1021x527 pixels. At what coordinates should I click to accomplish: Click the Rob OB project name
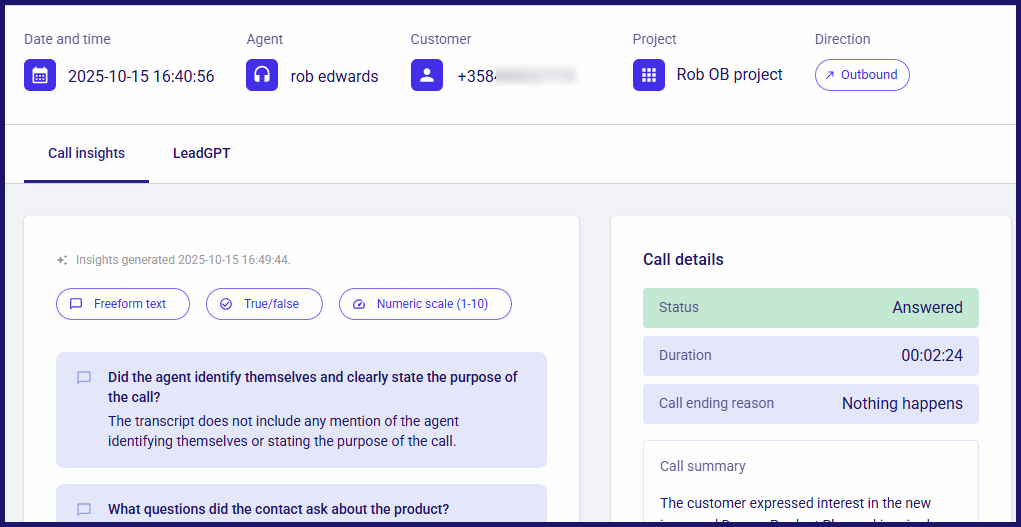(x=729, y=75)
